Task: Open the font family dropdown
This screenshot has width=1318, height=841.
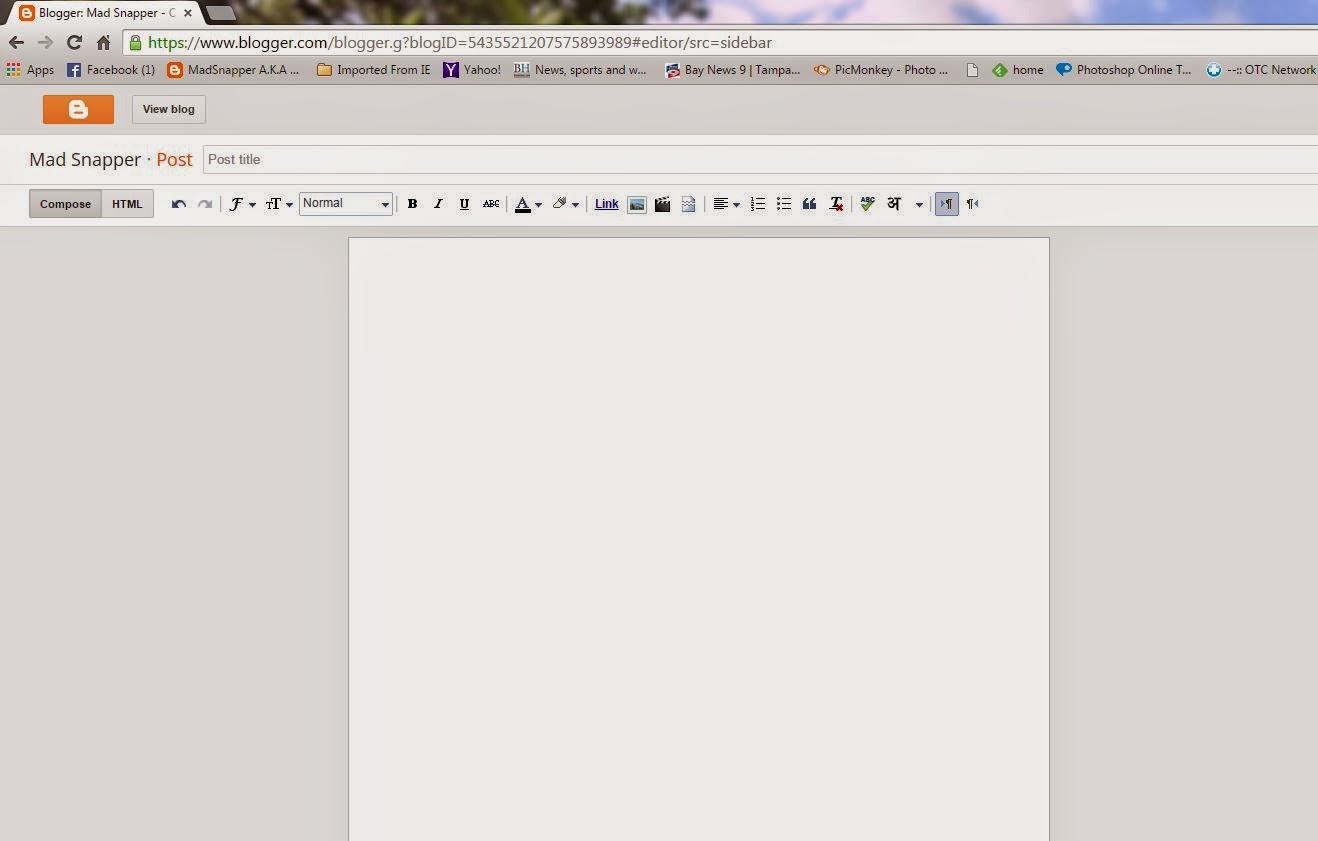Action: click(242, 204)
